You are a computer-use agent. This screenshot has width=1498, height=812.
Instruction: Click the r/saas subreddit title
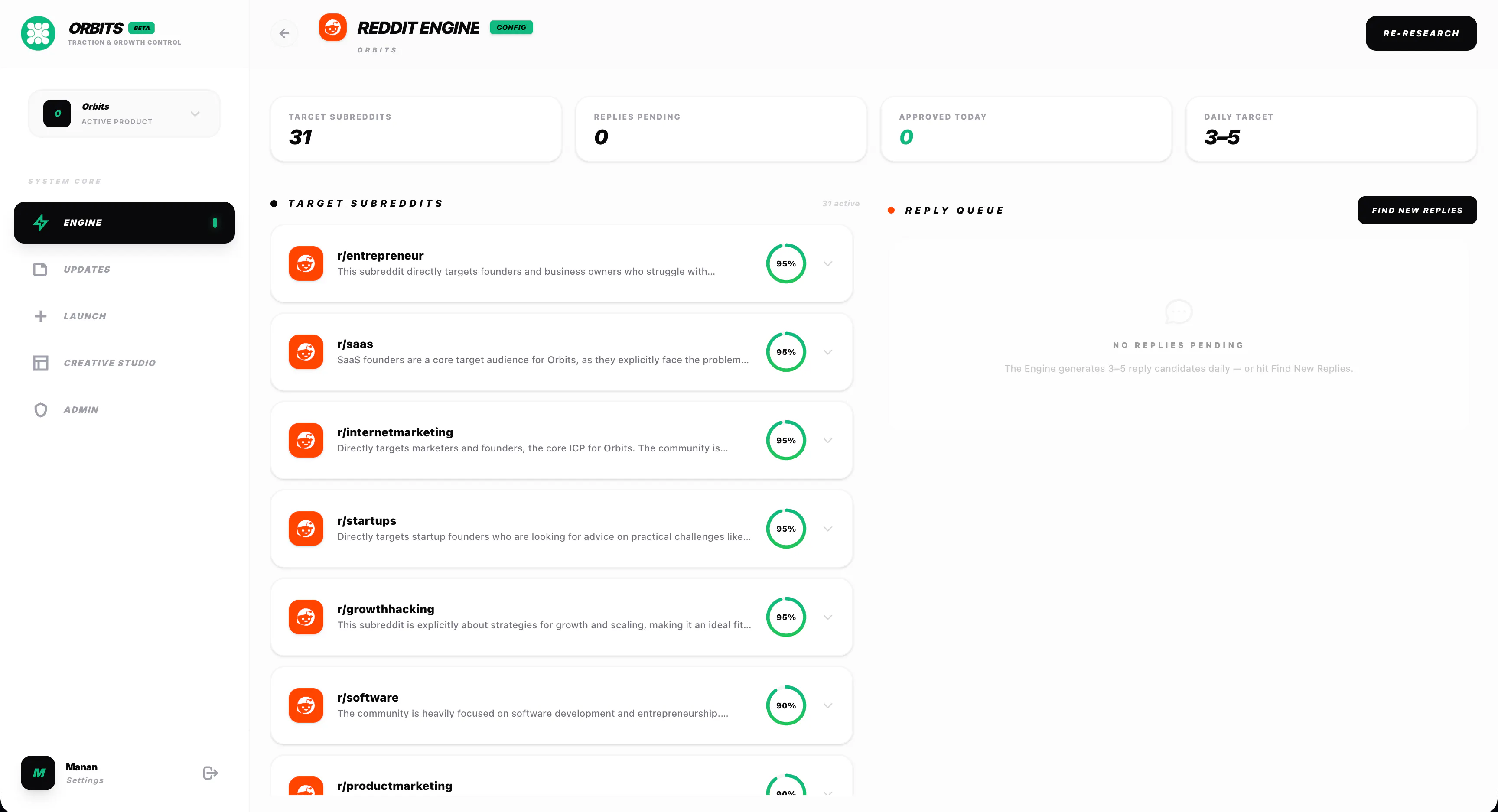pos(355,344)
